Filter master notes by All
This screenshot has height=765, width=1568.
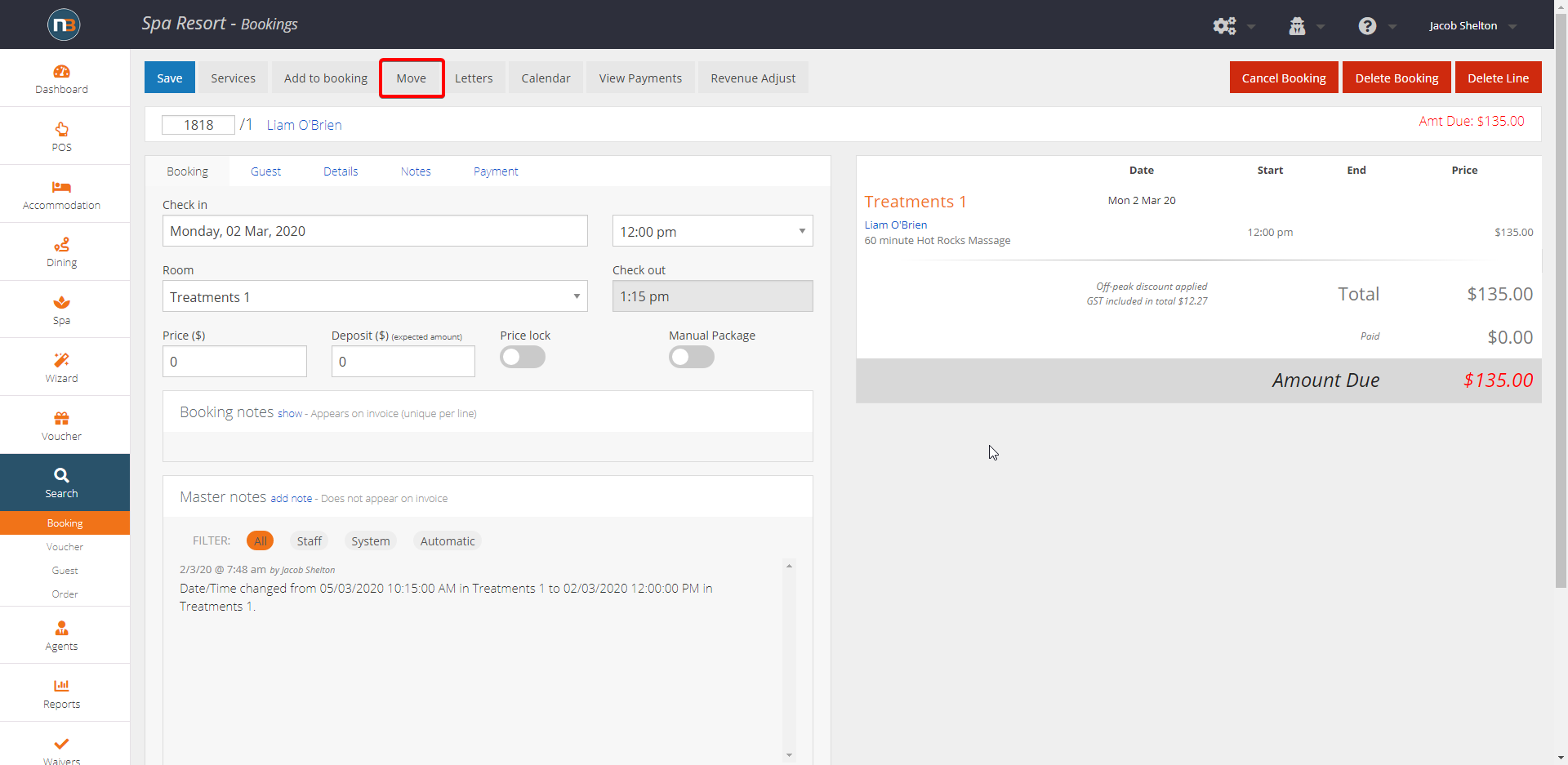pos(261,540)
